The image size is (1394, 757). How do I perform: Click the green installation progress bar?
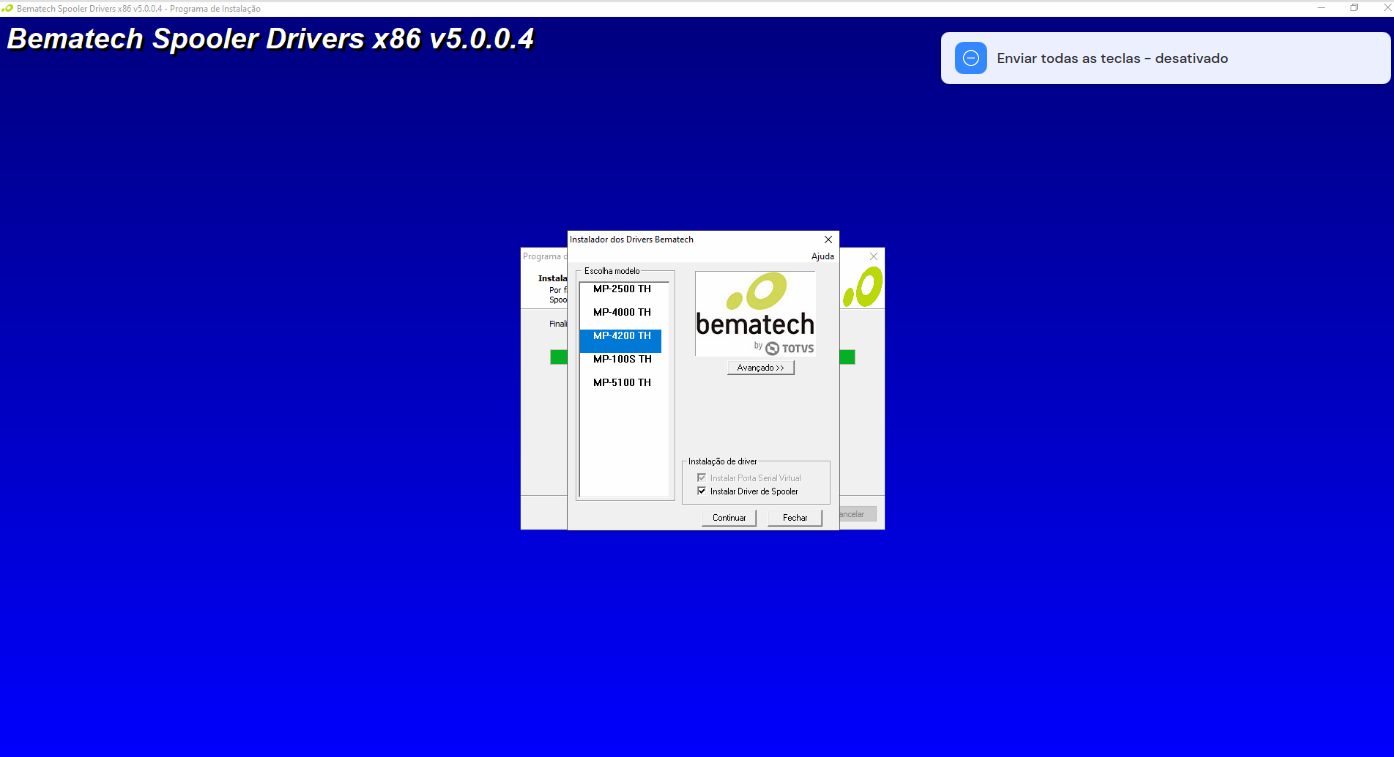click(x=847, y=357)
